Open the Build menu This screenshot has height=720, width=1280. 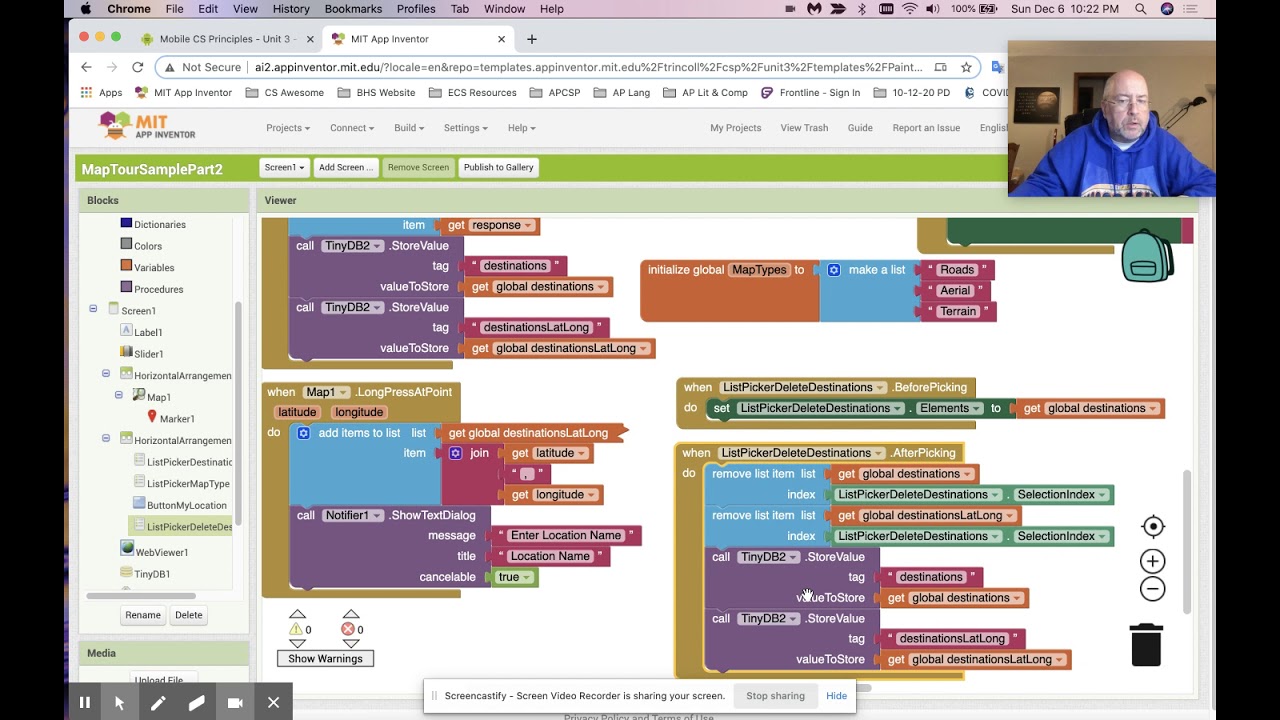pos(409,128)
